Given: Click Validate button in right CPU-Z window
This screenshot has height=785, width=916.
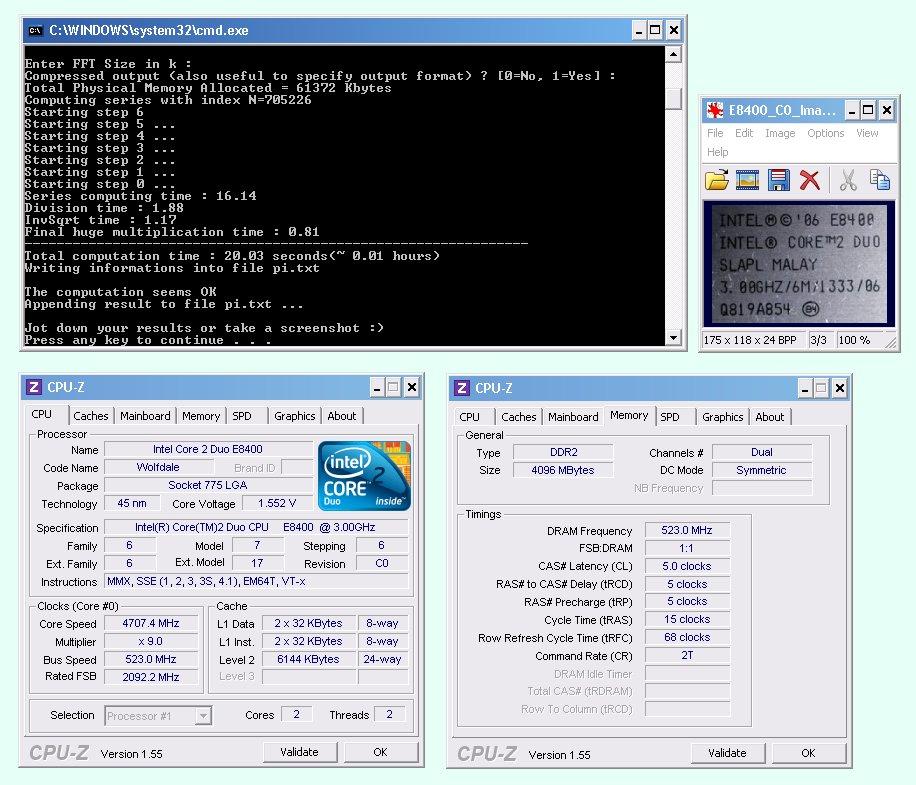Looking at the screenshot, I should point(727,753).
